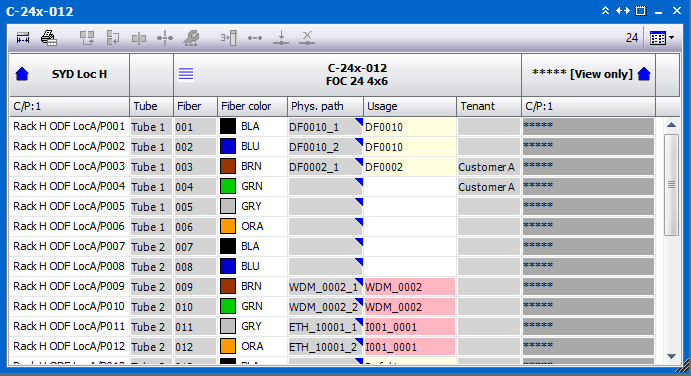
Task: Click Customer A tenant in fiber 004 row
Action: pos(489,187)
